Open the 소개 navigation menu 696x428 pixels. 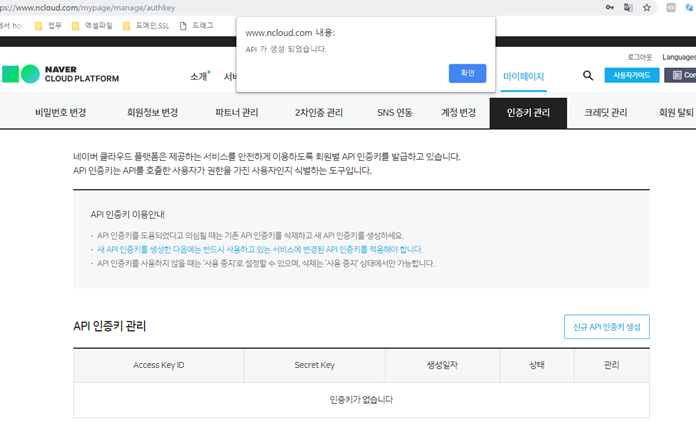(199, 76)
